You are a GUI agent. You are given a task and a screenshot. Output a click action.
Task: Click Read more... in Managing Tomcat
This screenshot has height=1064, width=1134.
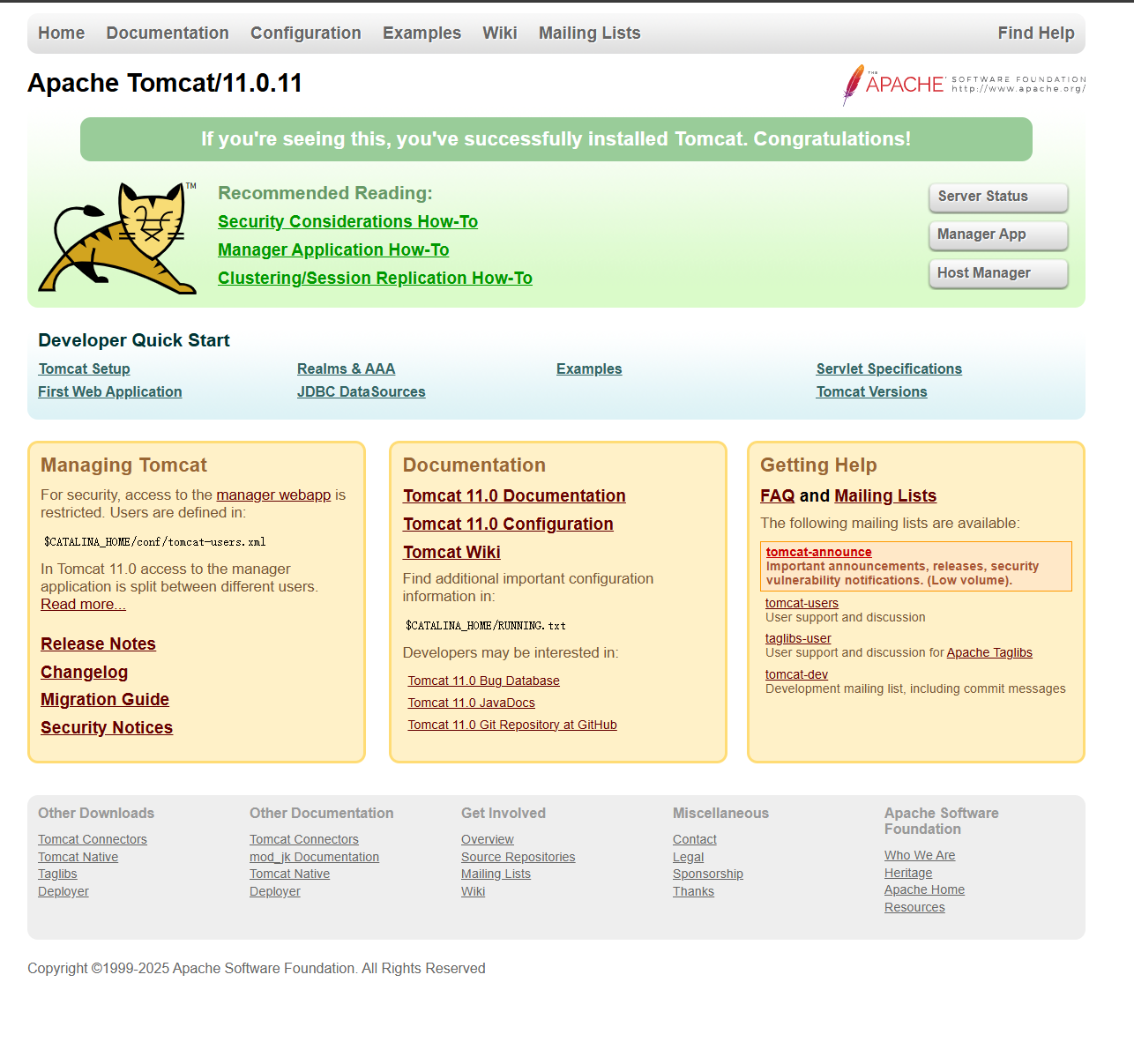tap(83, 604)
